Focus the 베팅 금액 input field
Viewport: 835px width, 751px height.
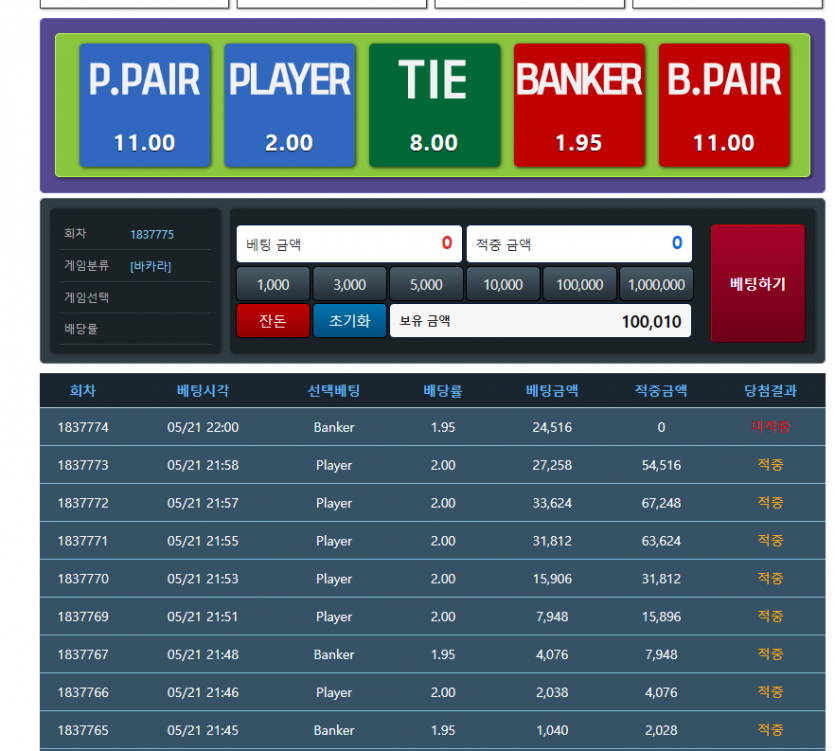[349, 244]
